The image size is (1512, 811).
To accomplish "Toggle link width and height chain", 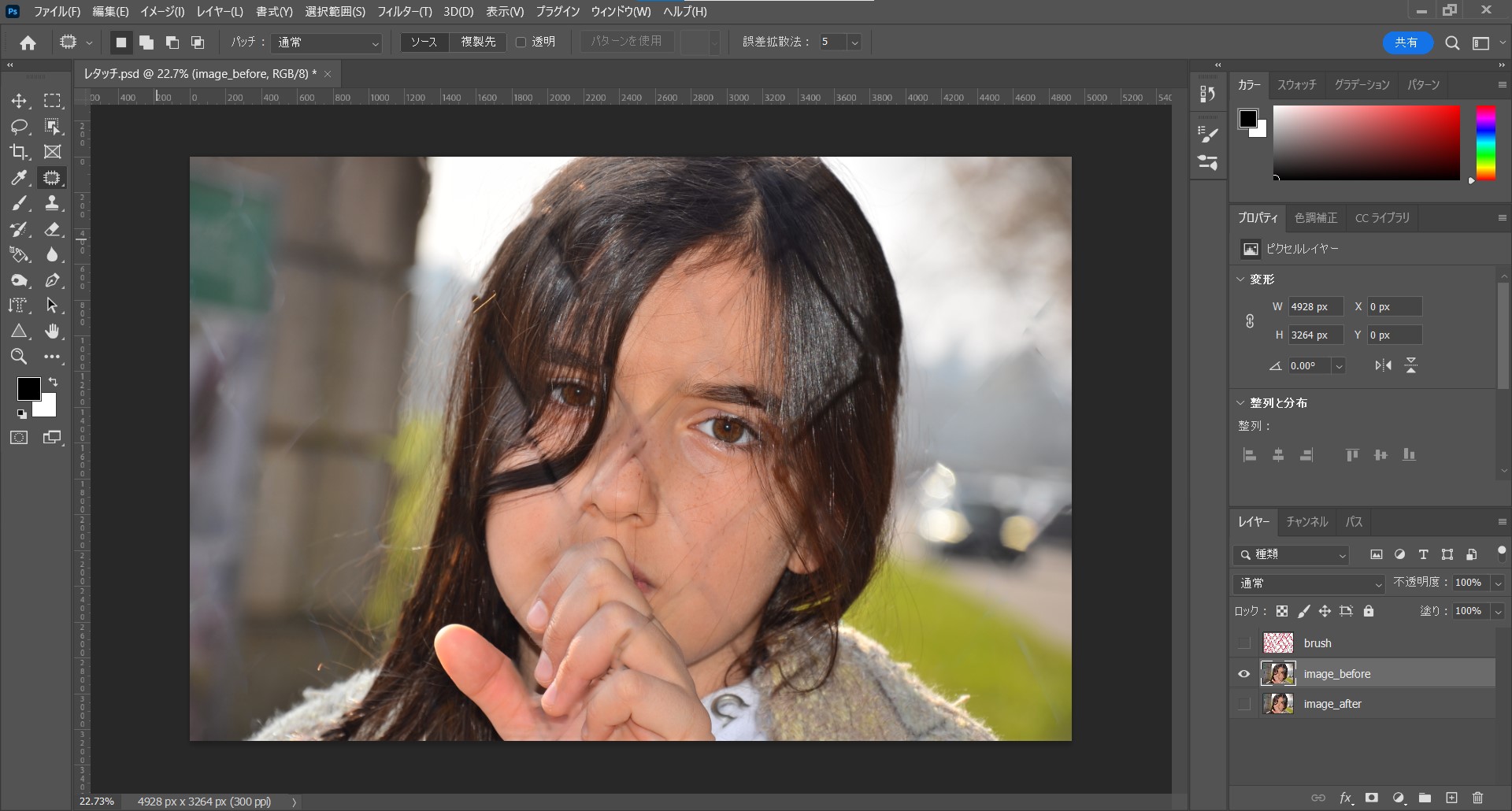I will point(1250,321).
